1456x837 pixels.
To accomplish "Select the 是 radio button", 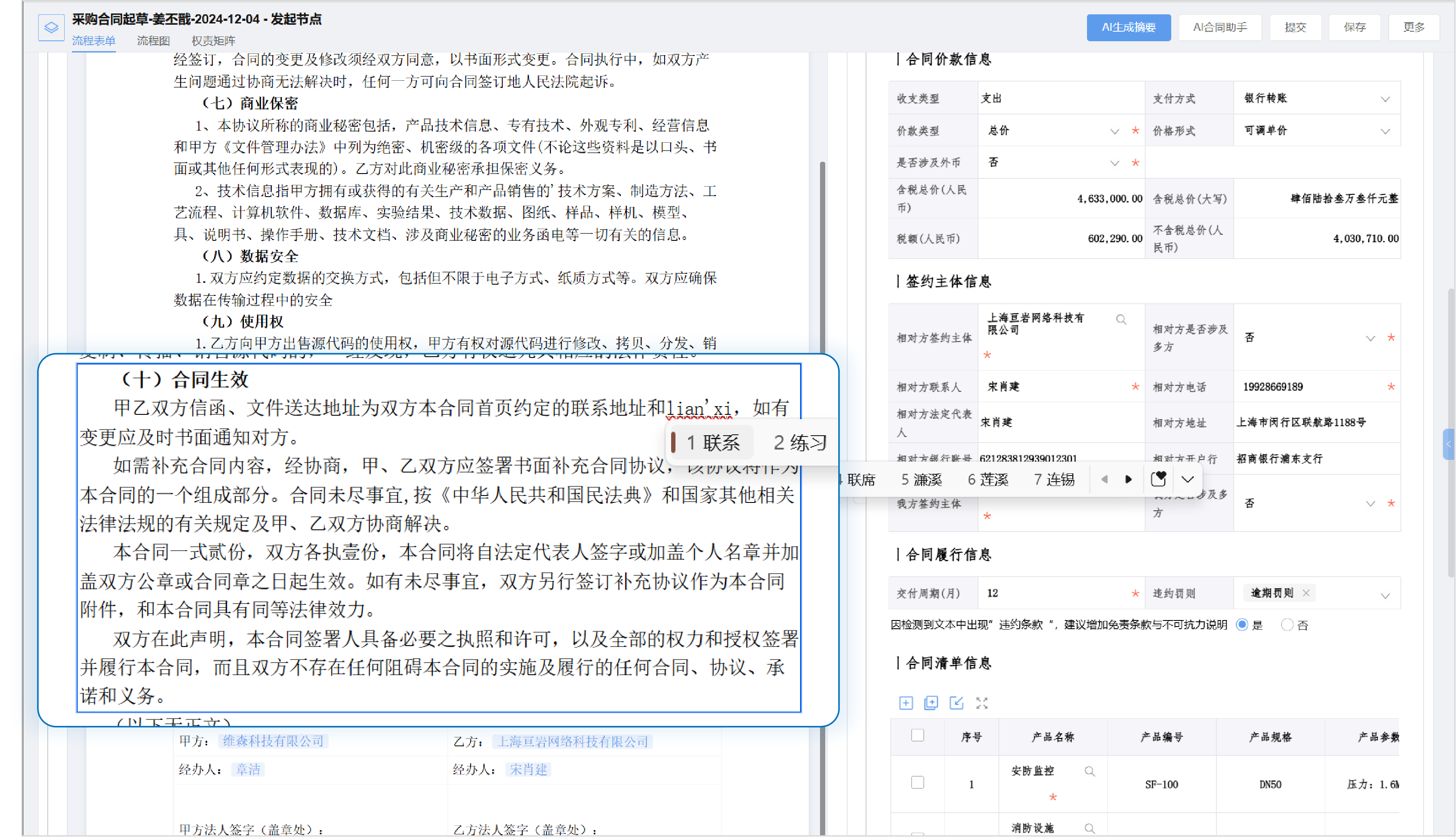I will tap(1242, 625).
